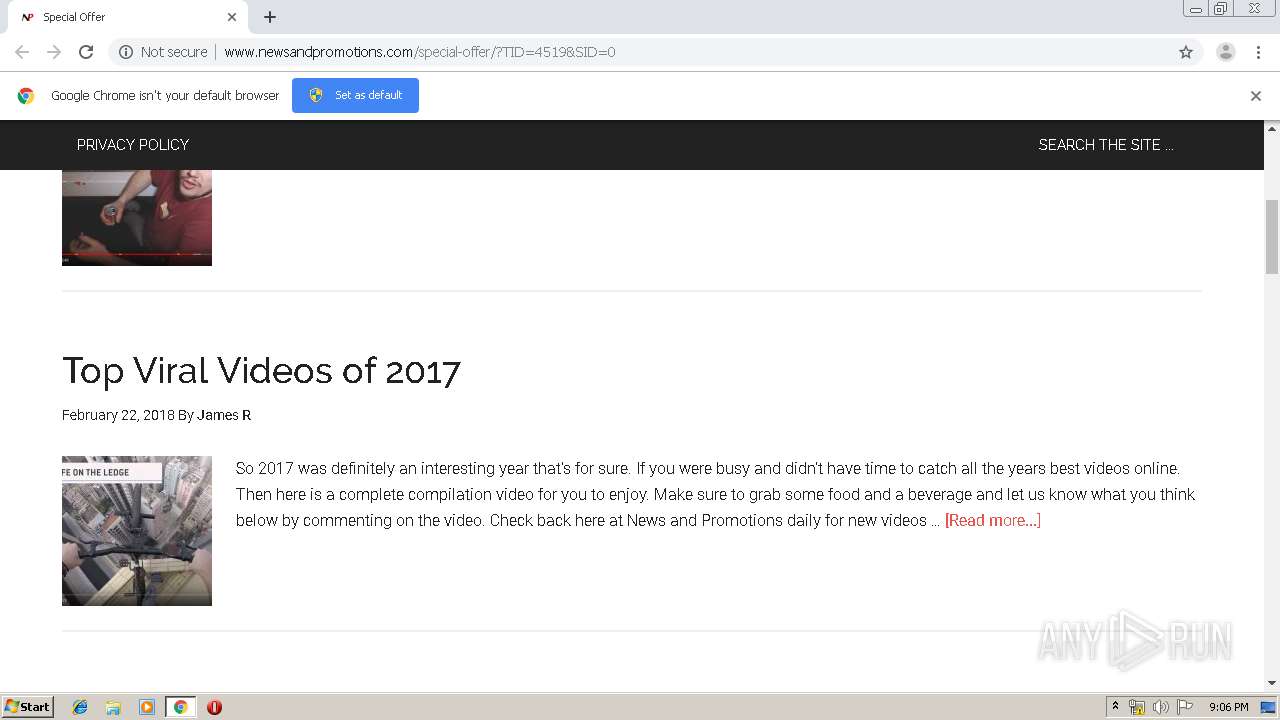
Task: Show the desktop via taskbar corner button
Action: point(1269,707)
